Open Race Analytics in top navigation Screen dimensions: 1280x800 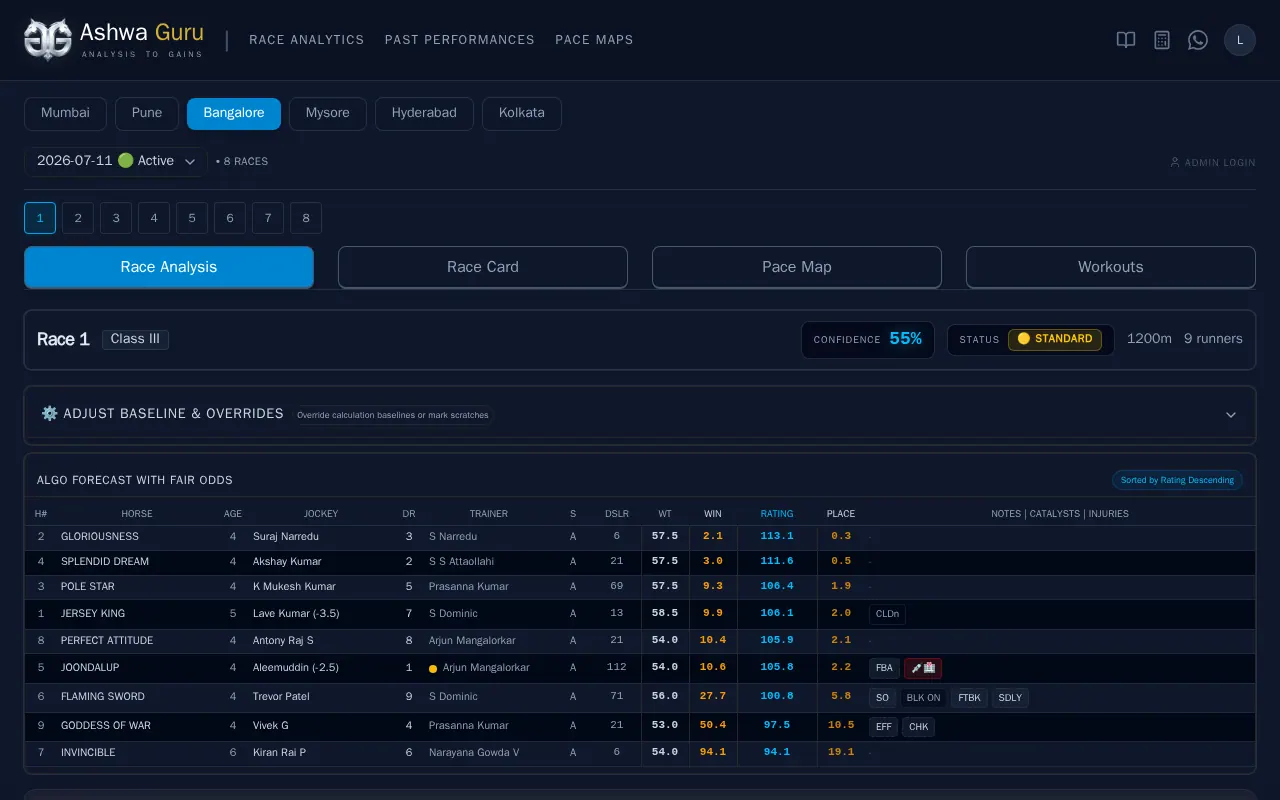pyautogui.click(x=307, y=40)
